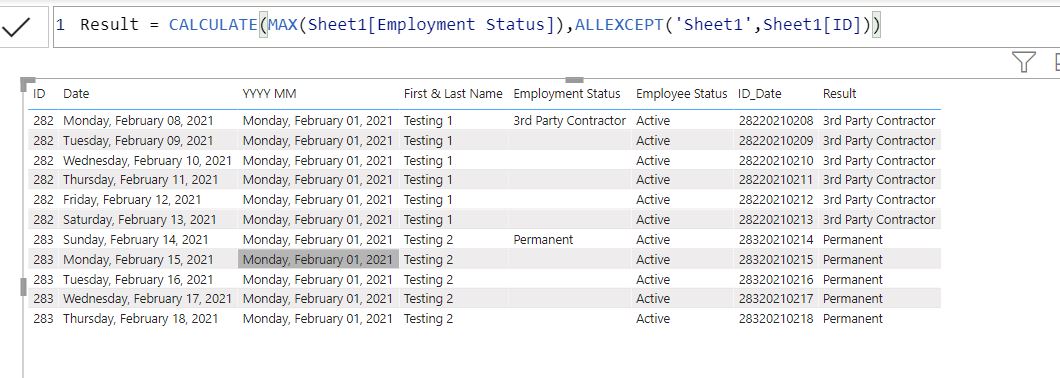Viewport: 1060px width, 378px height.
Task: Click the Employment Status column header
Action: (567, 94)
